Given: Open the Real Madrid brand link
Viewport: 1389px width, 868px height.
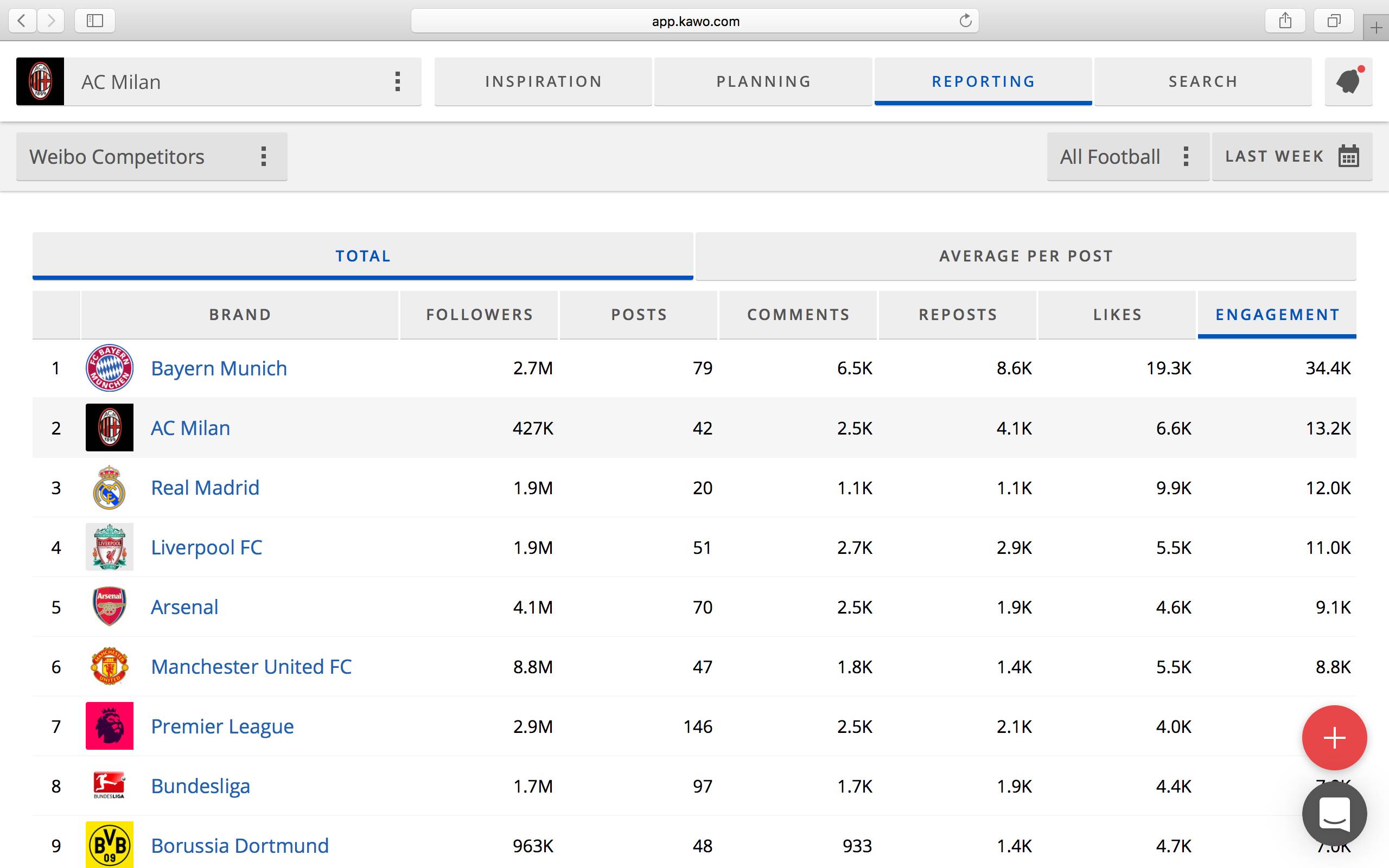Looking at the screenshot, I should 205,487.
